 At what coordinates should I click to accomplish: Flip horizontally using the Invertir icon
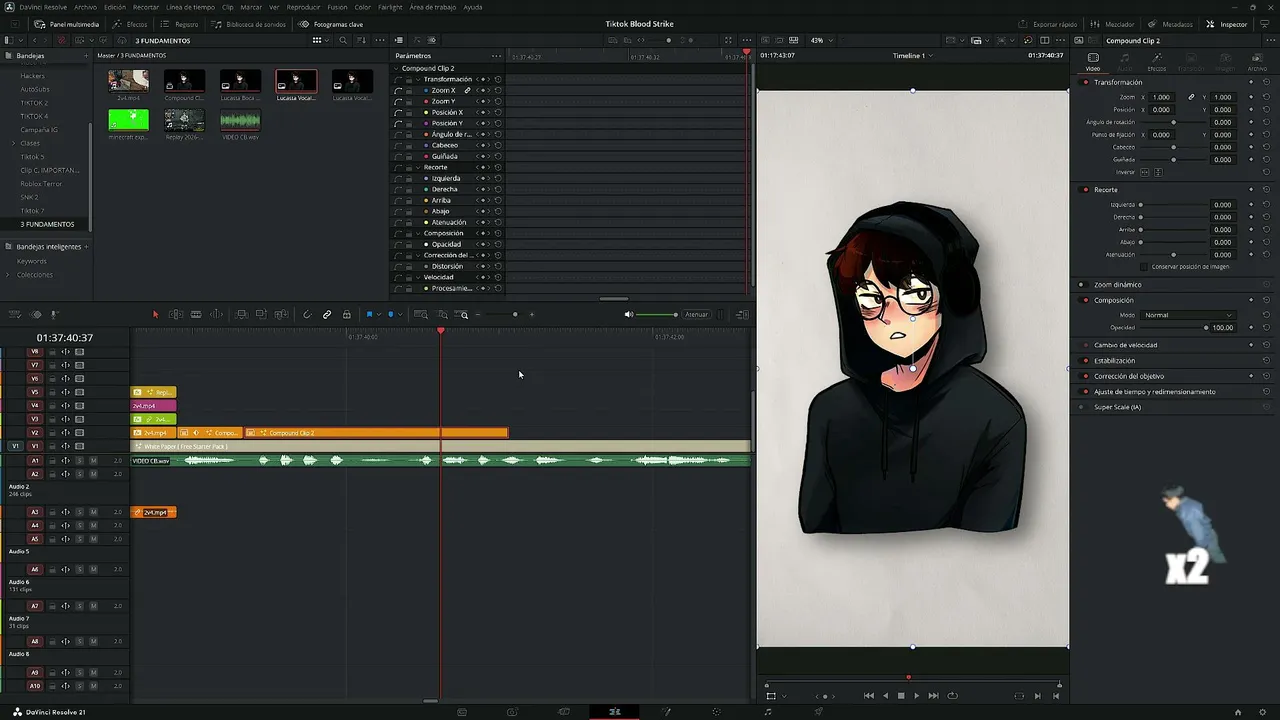pyautogui.click(x=1146, y=172)
